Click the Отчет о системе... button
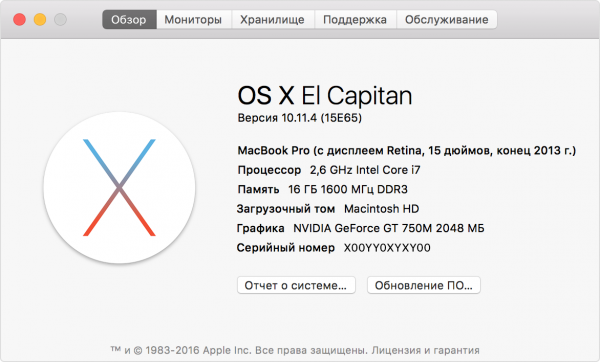 [296, 285]
